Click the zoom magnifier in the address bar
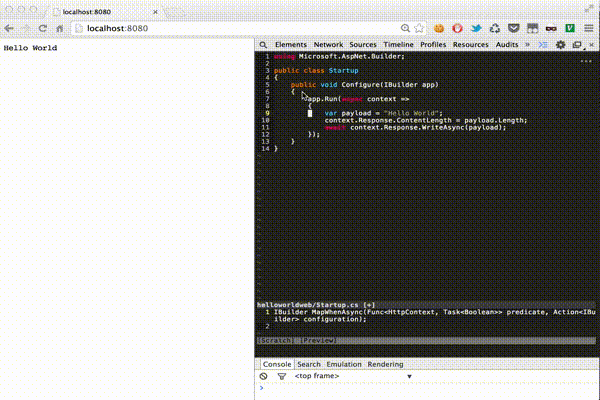 point(405,28)
